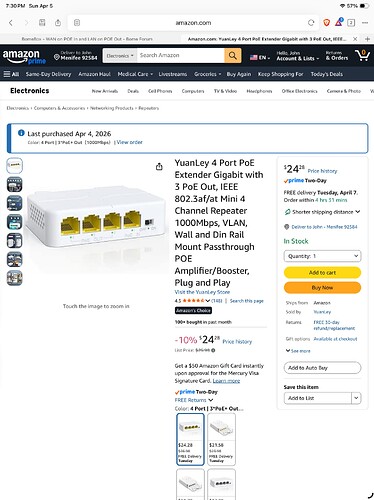Expand the Add to List dropdown arrow
Viewport: 374px width, 500px height.
point(356,398)
